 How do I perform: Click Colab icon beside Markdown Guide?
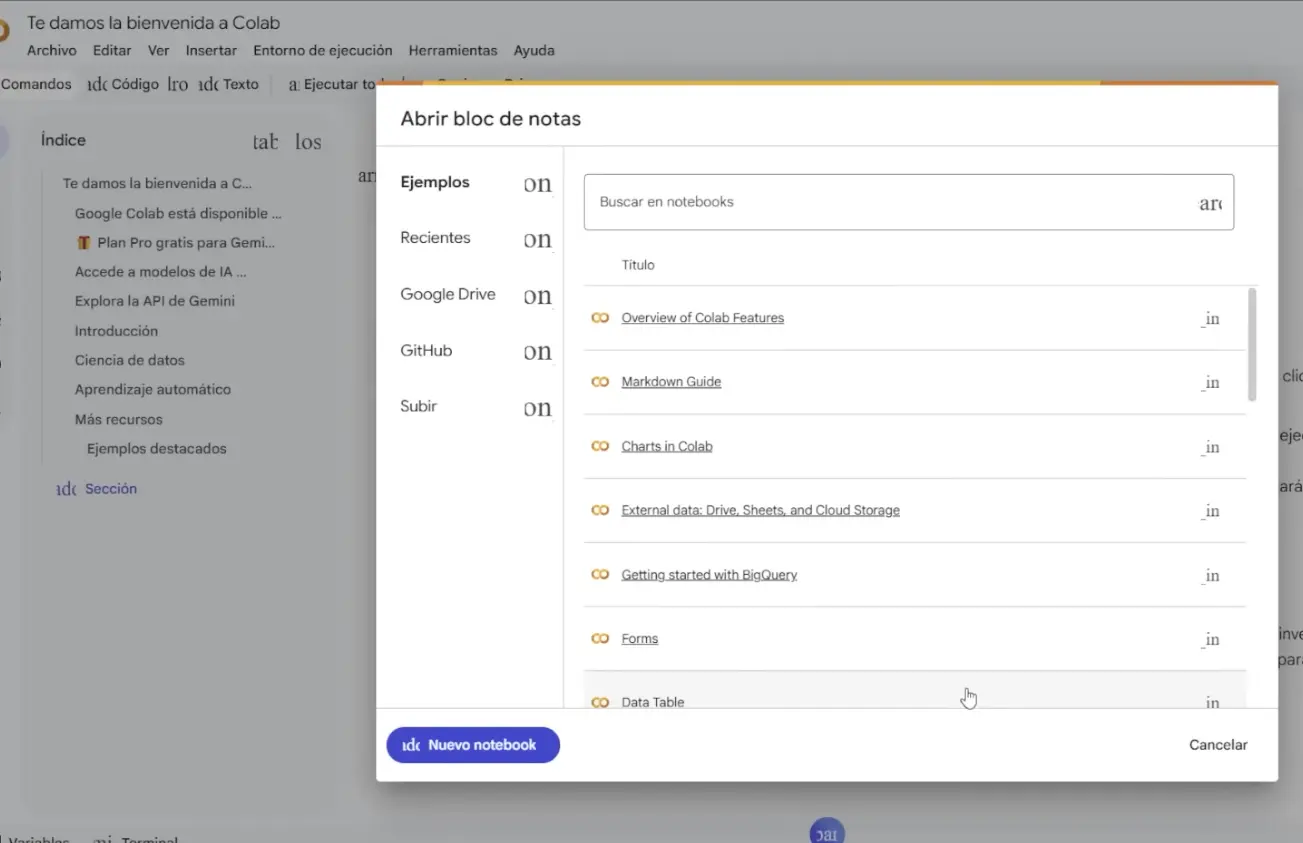(600, 382)
